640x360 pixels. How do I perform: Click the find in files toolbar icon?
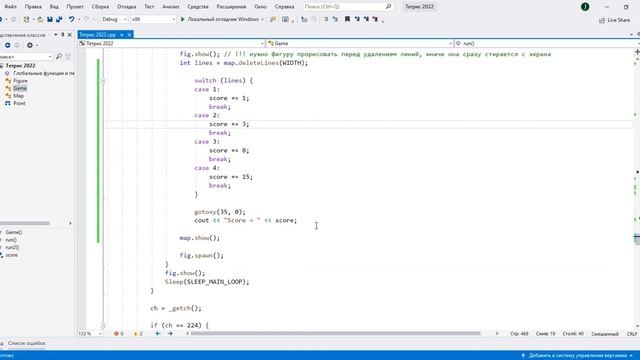(x=273, y=19)
